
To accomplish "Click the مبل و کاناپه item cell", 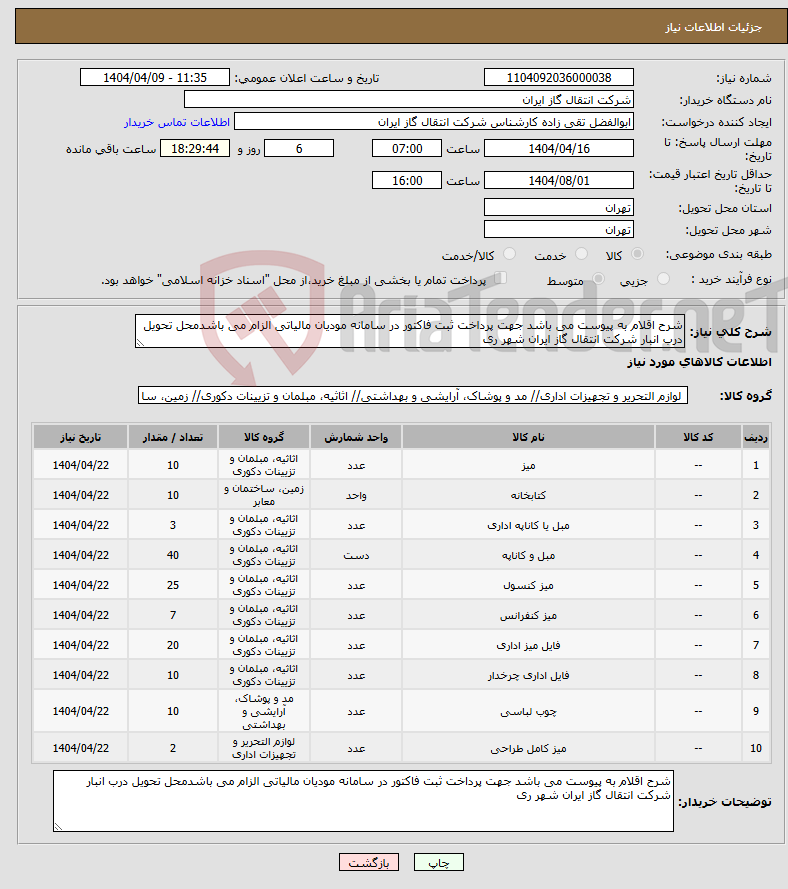I will (528, 555).
